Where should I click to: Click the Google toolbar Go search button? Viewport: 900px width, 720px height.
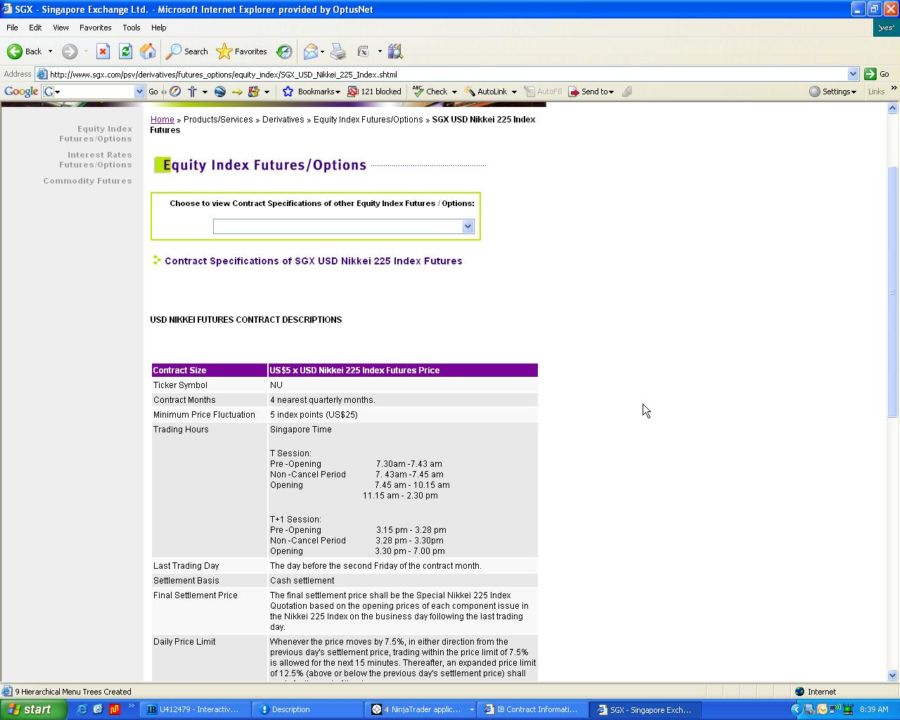click(x=153, y=91)
